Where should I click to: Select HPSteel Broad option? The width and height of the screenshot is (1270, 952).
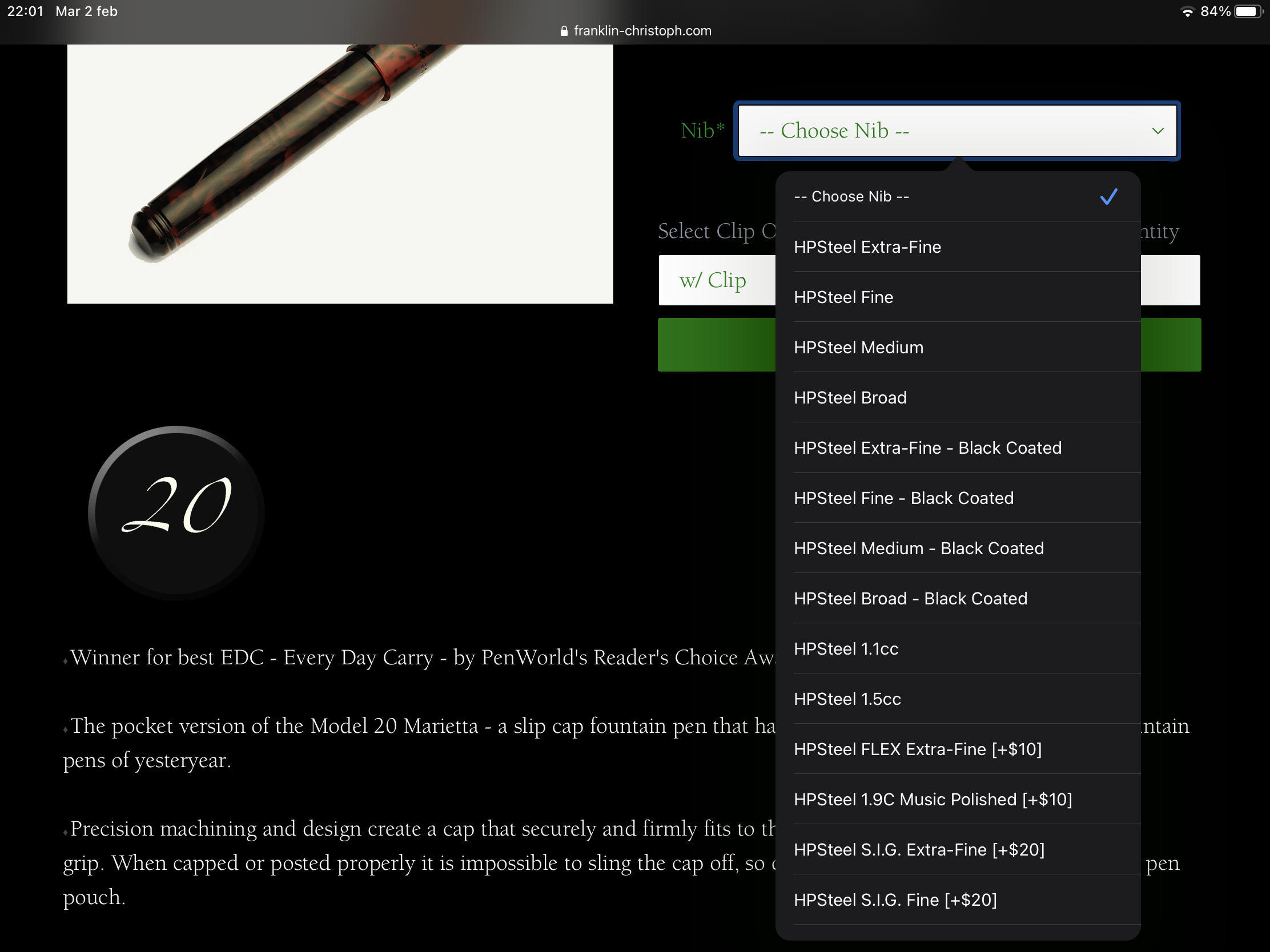[850, 398]
